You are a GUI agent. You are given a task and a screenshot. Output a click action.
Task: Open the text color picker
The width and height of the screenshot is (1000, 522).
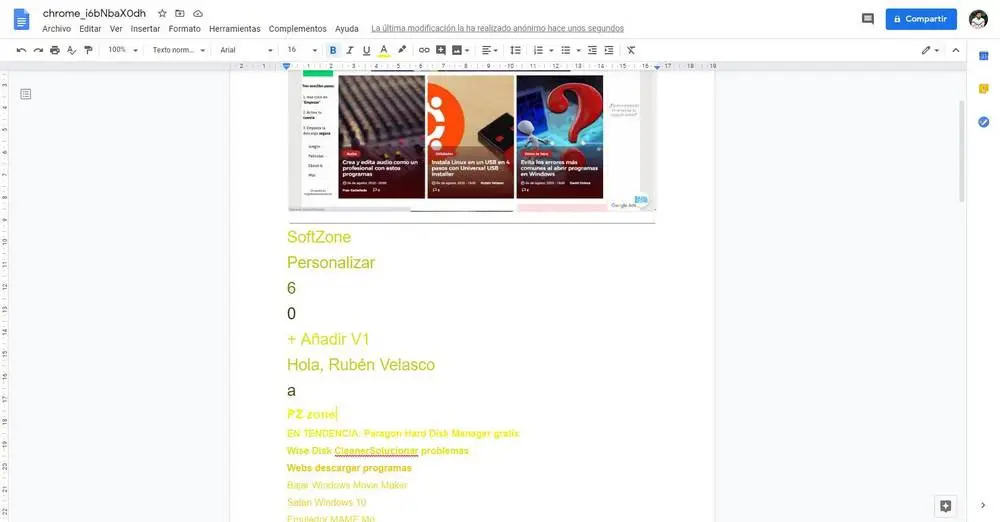pos(383,50)
